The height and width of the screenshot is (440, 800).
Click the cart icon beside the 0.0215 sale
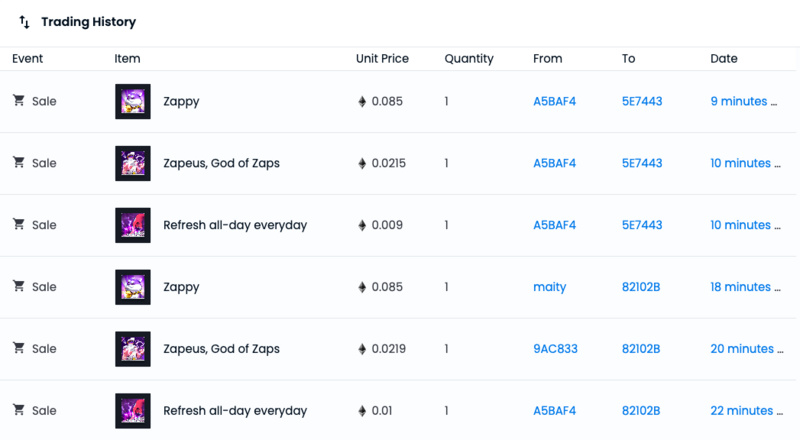18,163
